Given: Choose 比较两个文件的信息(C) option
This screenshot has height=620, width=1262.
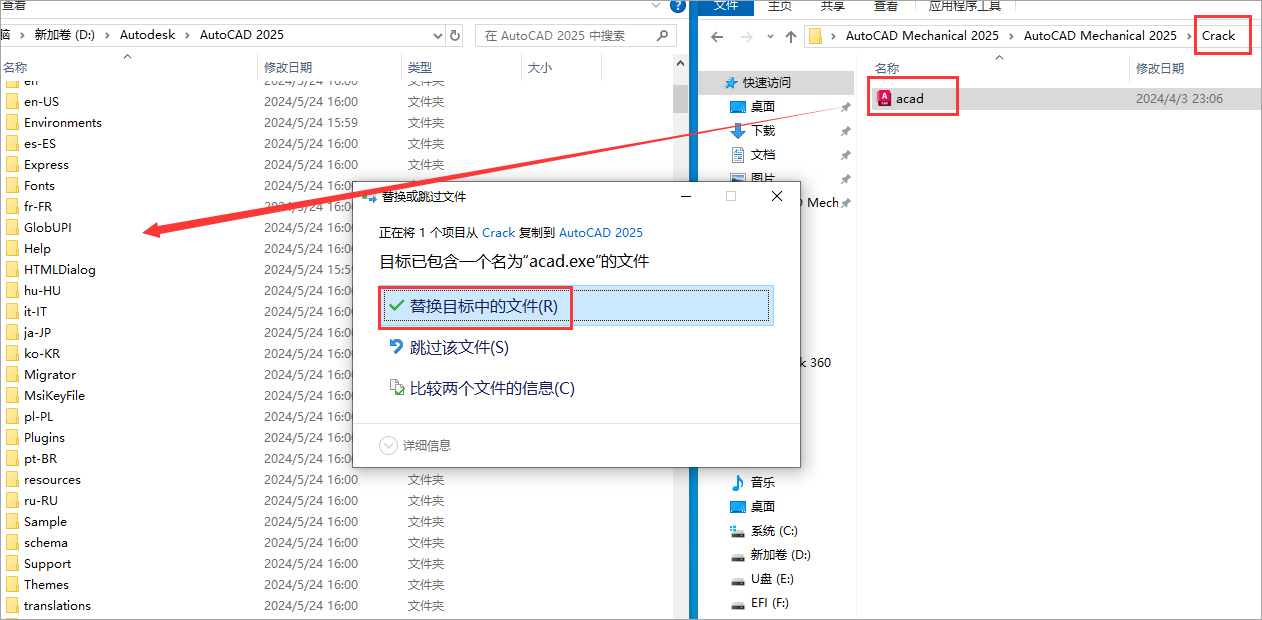Looking at the screenshot, I should point(492,388).
